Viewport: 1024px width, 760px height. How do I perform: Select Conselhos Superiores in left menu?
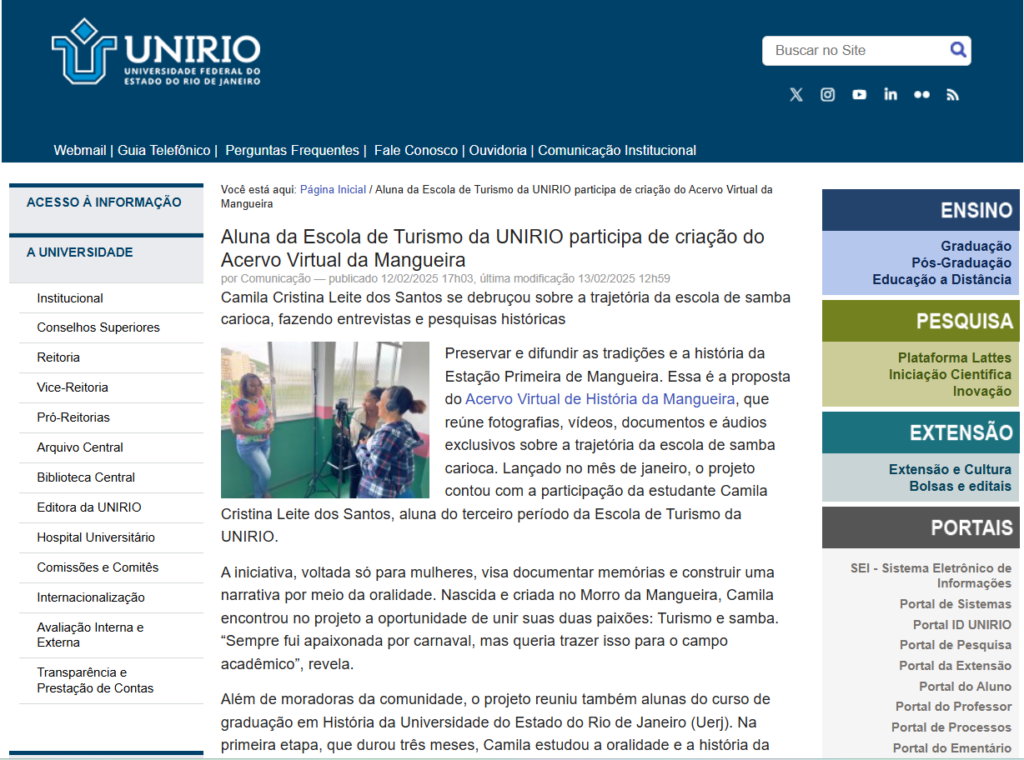coord(98,328)
